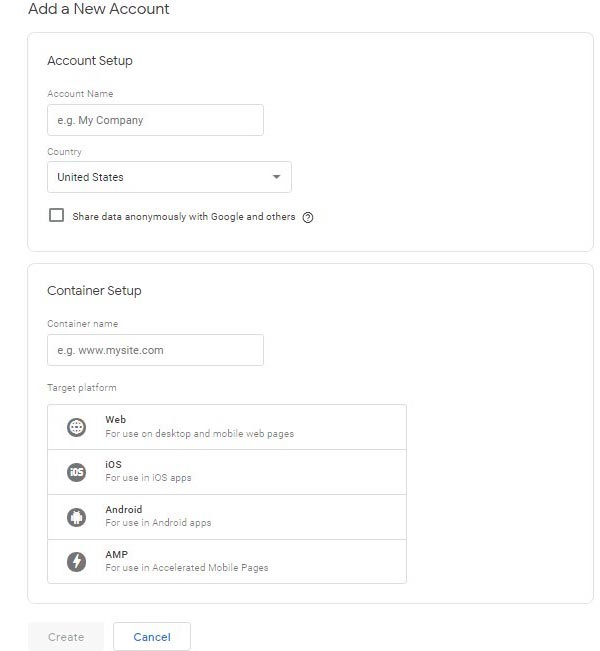Click the iOS platform icon
This screenshot has height=651, width=600.
click(77, 472)
